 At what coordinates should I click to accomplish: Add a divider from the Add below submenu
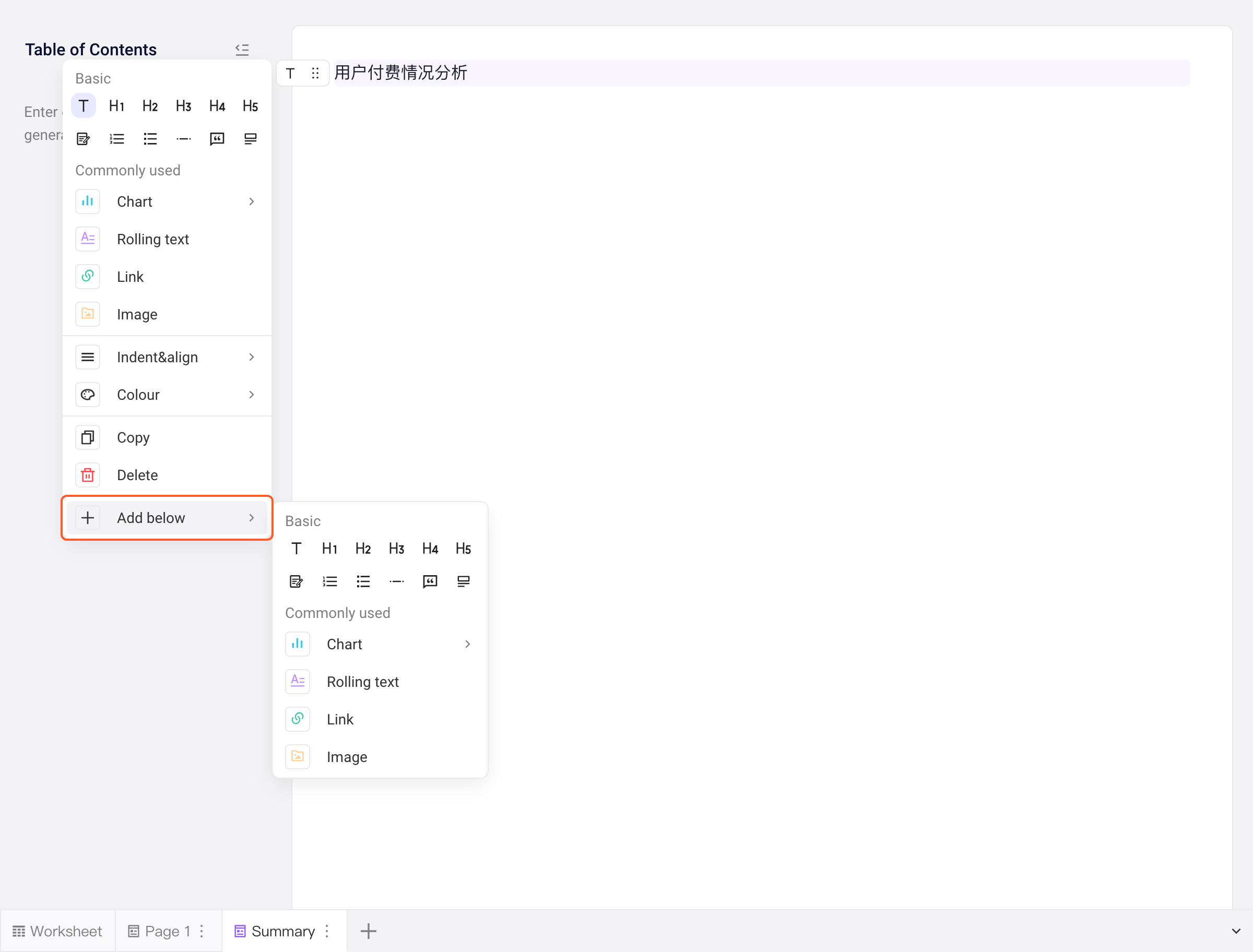pos(397,581)
